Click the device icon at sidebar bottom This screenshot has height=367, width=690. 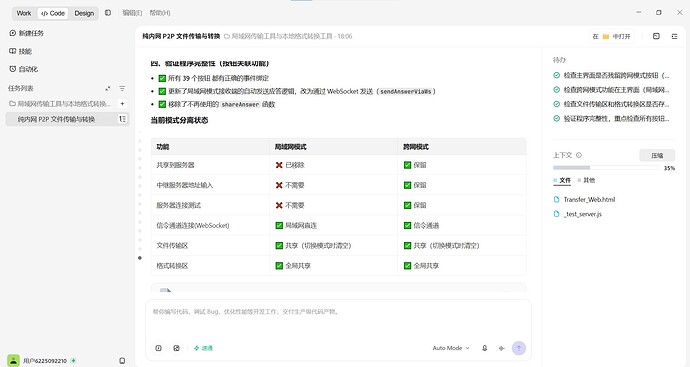122,361
